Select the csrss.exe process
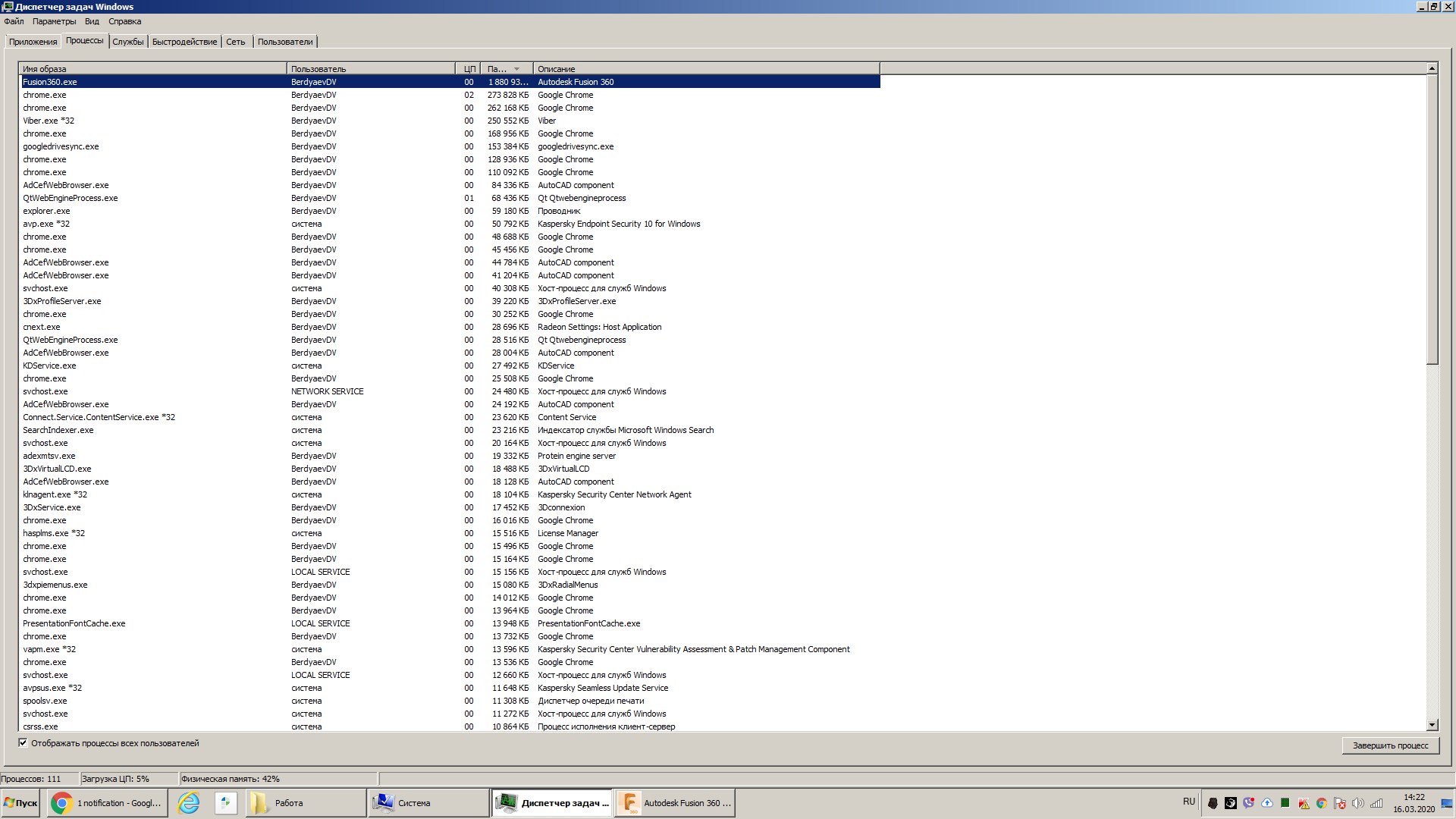Image resolution: width=1456 pixels, height=819 pixels. 450,726
